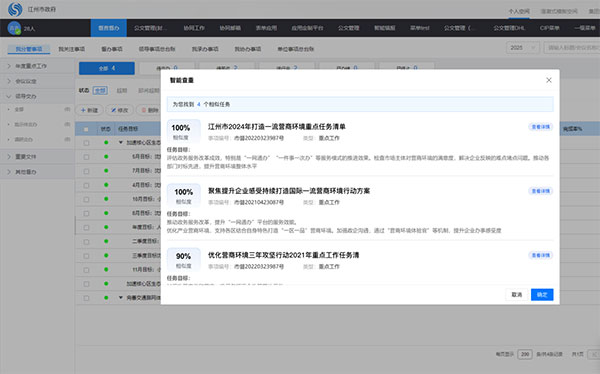Click the 删除 trash icon button
Image resolution: width=600 pixels, height=374 pixels.
point(149,110)
